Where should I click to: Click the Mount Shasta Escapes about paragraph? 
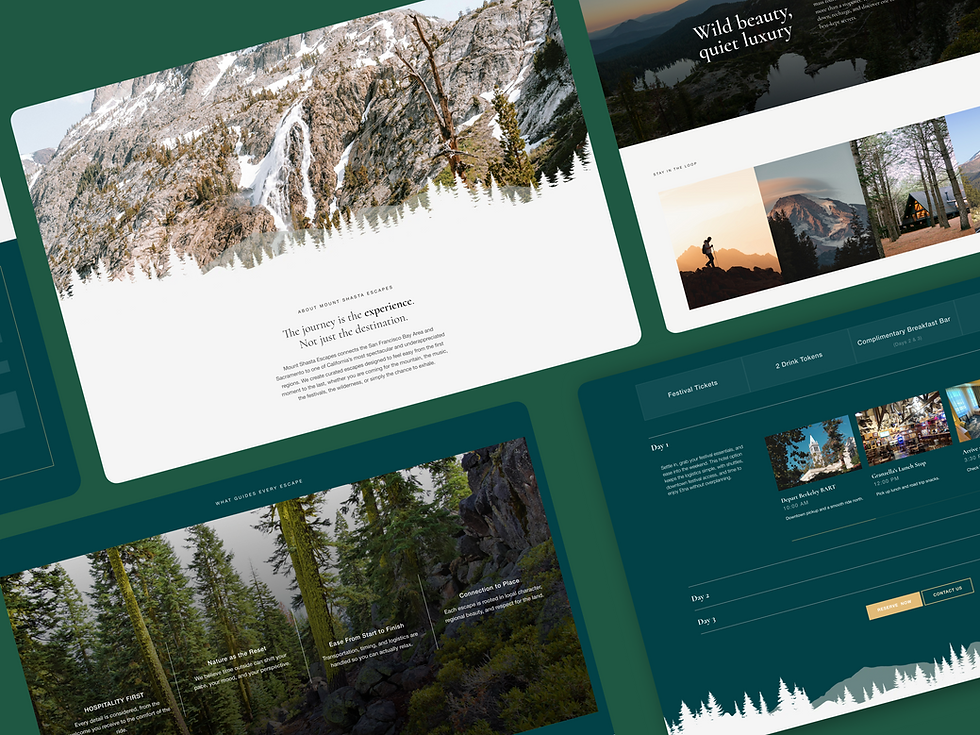click(x=362, y=363)
